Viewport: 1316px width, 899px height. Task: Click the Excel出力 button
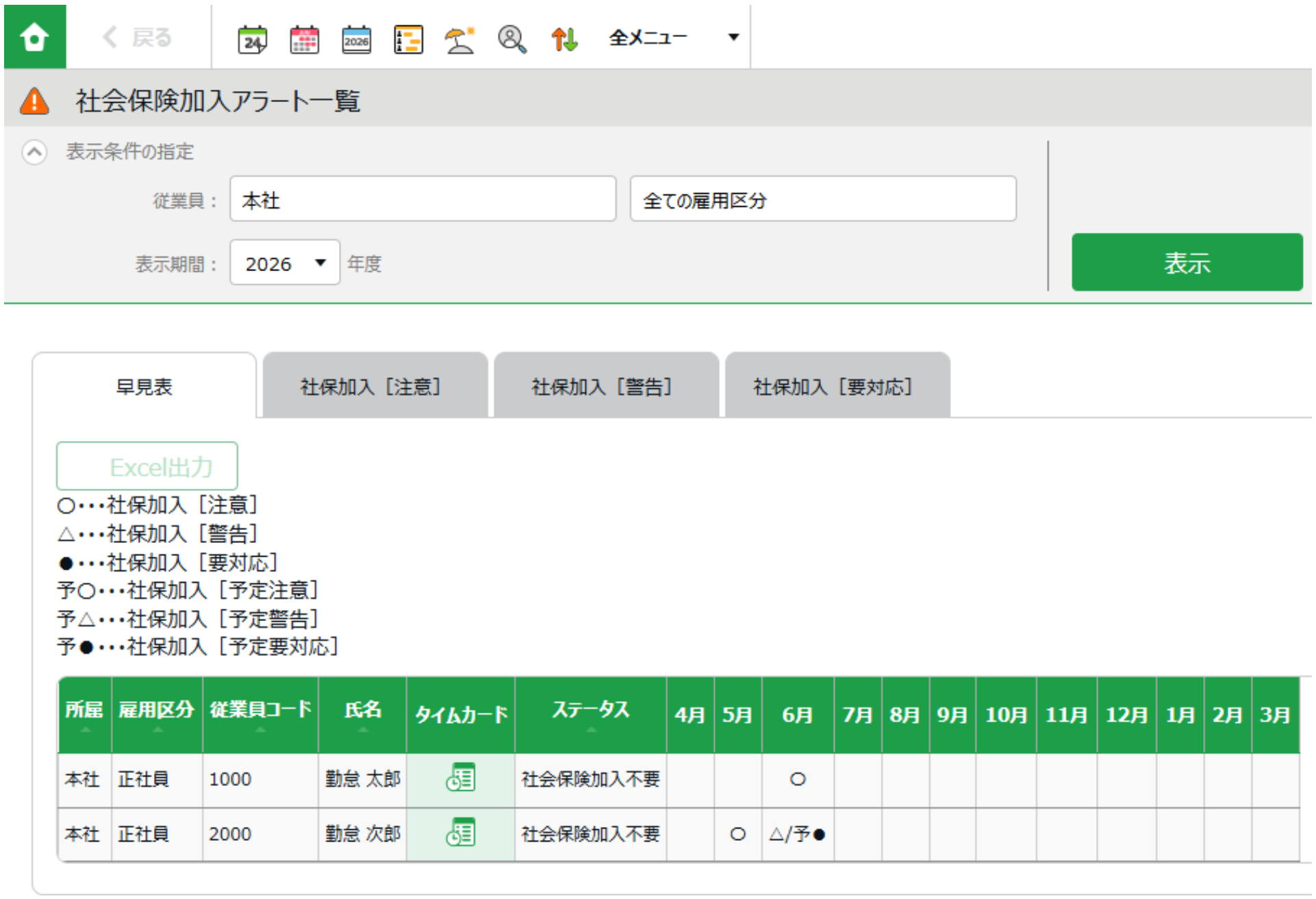click(147, 466)
